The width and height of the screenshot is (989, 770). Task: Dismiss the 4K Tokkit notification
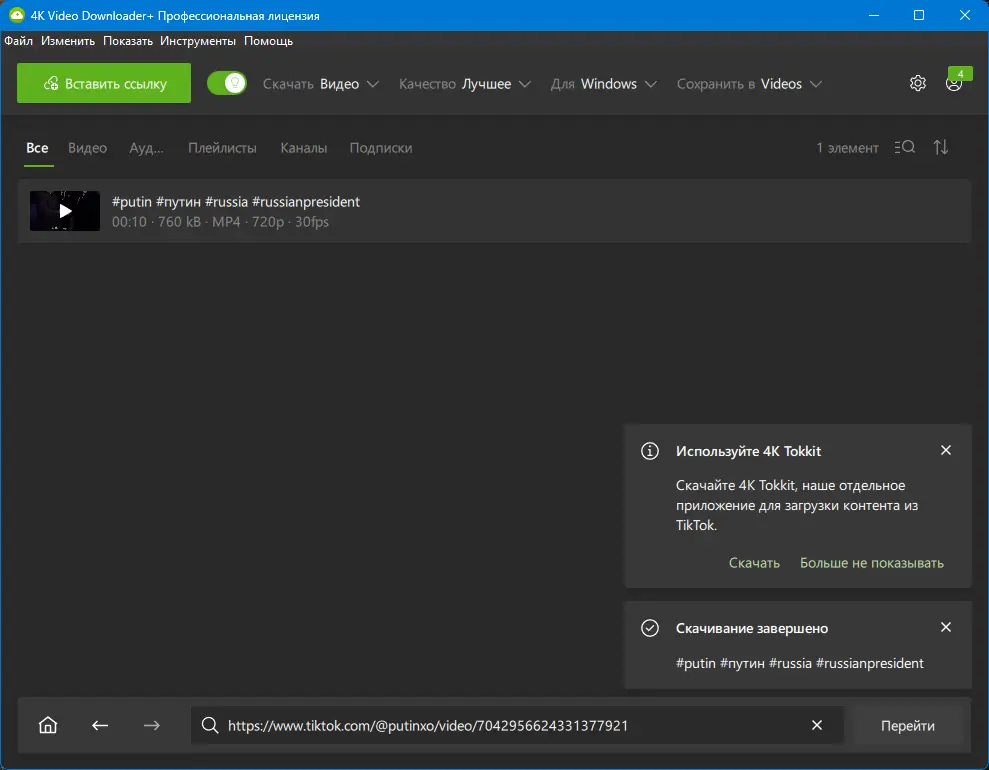pos(945,450)
